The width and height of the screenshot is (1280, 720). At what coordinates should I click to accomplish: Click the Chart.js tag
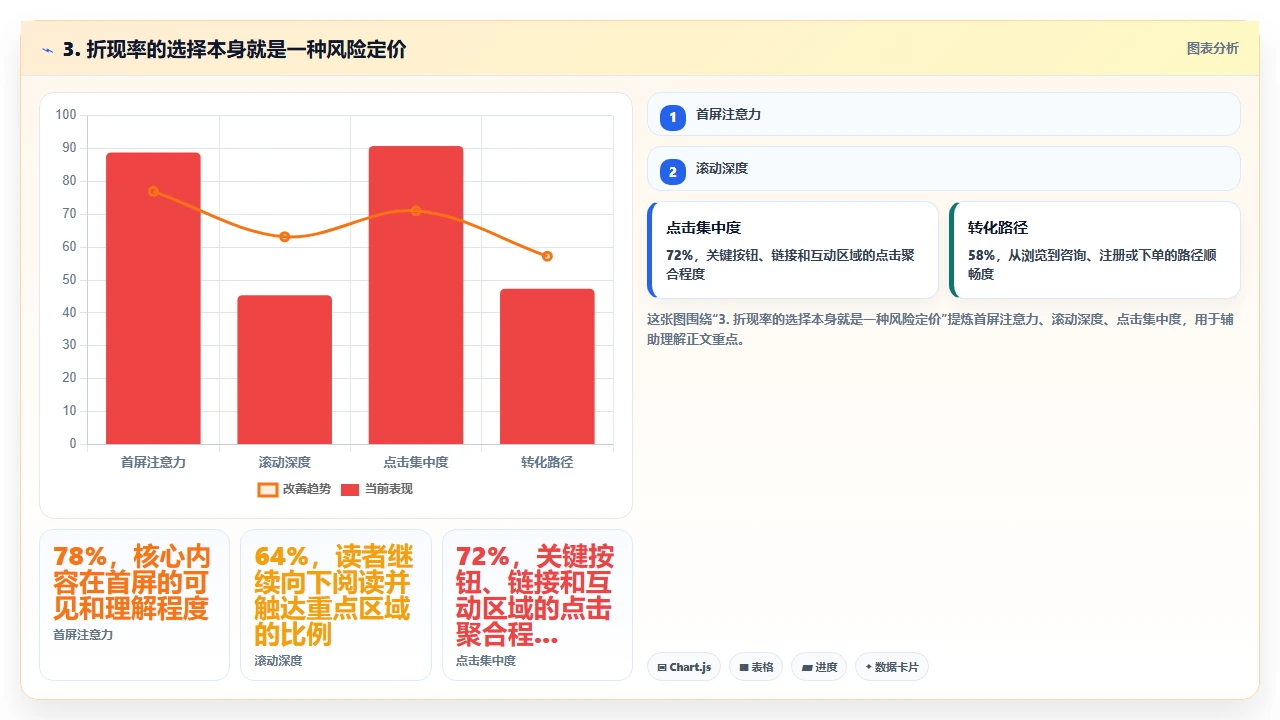684,667
